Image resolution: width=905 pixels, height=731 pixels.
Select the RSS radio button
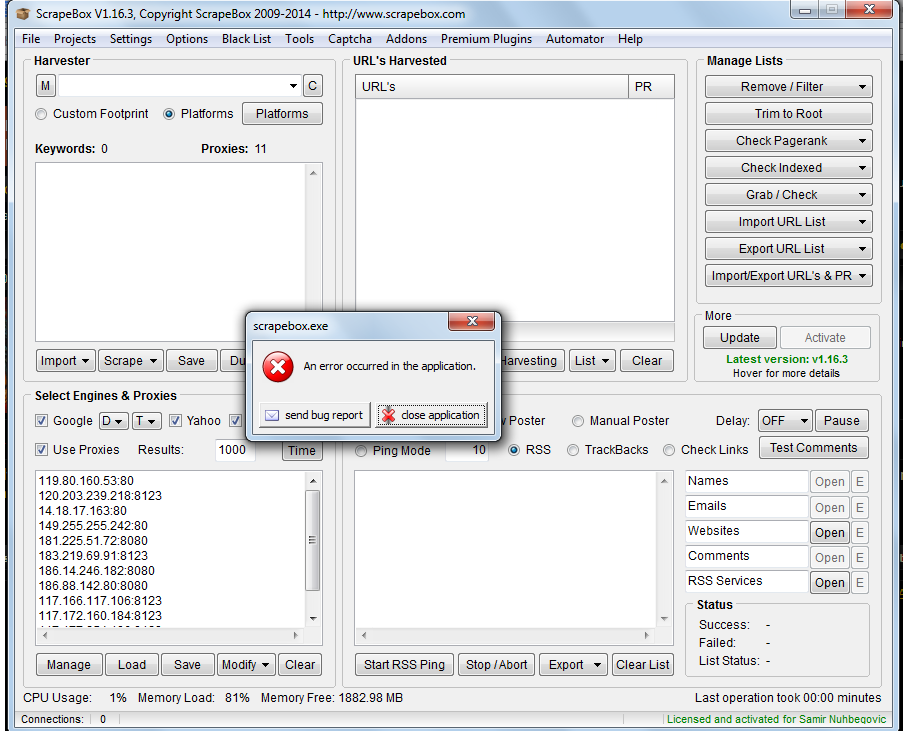(514, 450)
